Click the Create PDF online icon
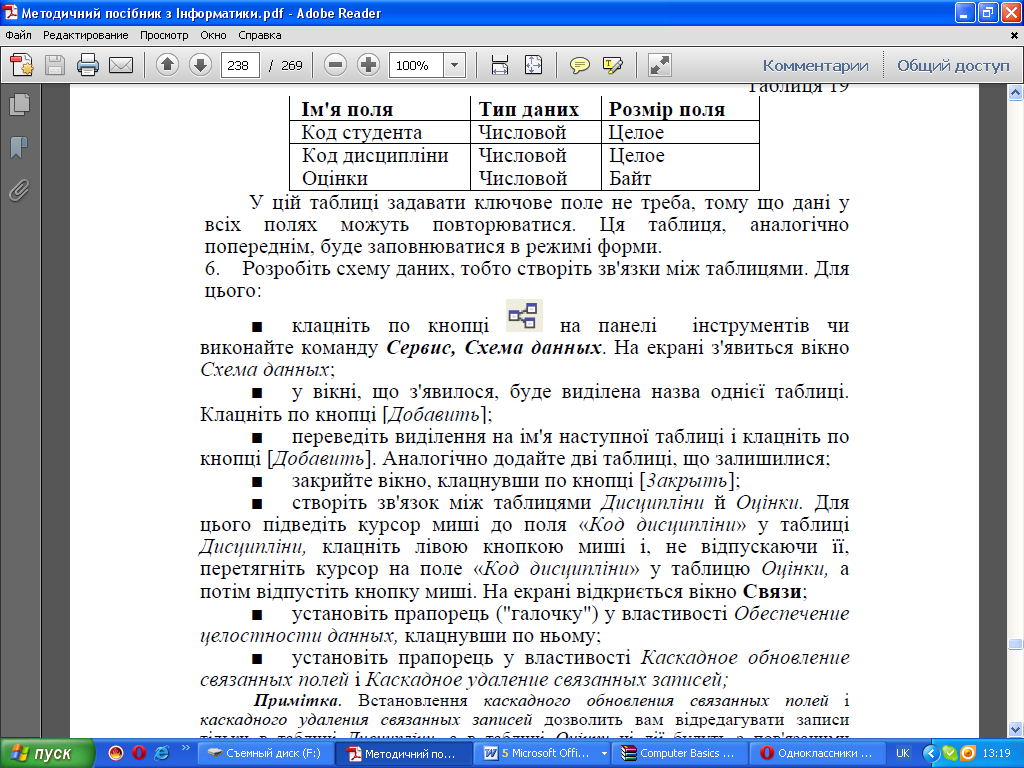Image resolution: width=1024 pixels, height=768 pixels. [22, 65]
